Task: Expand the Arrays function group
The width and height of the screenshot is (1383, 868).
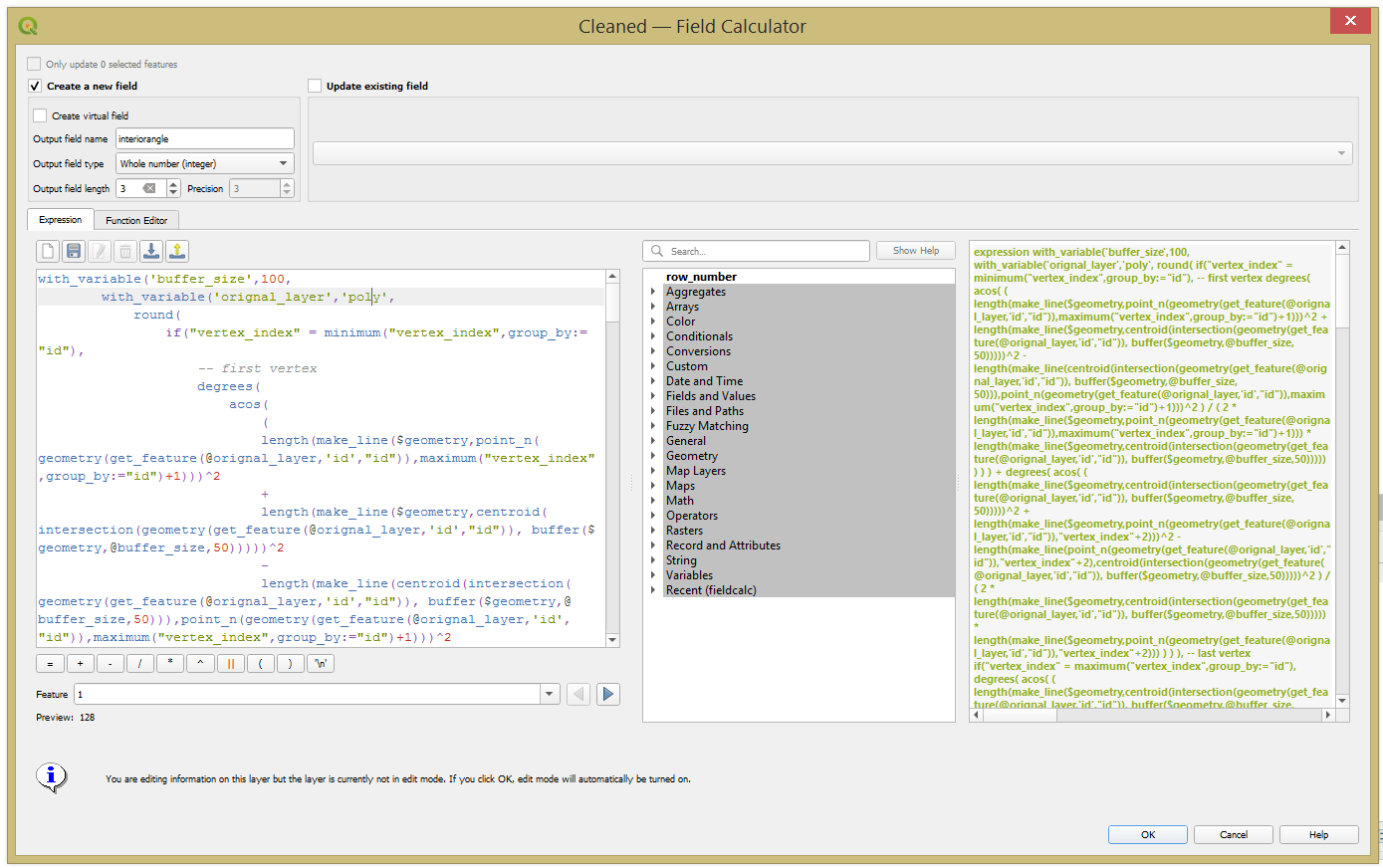Action: point(653,307)
